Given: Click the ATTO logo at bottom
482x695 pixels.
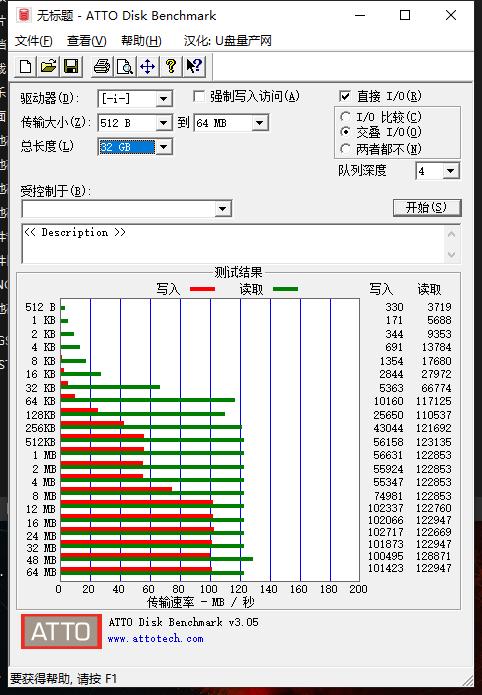Looking at the screenshot, I should pos(61,631).
